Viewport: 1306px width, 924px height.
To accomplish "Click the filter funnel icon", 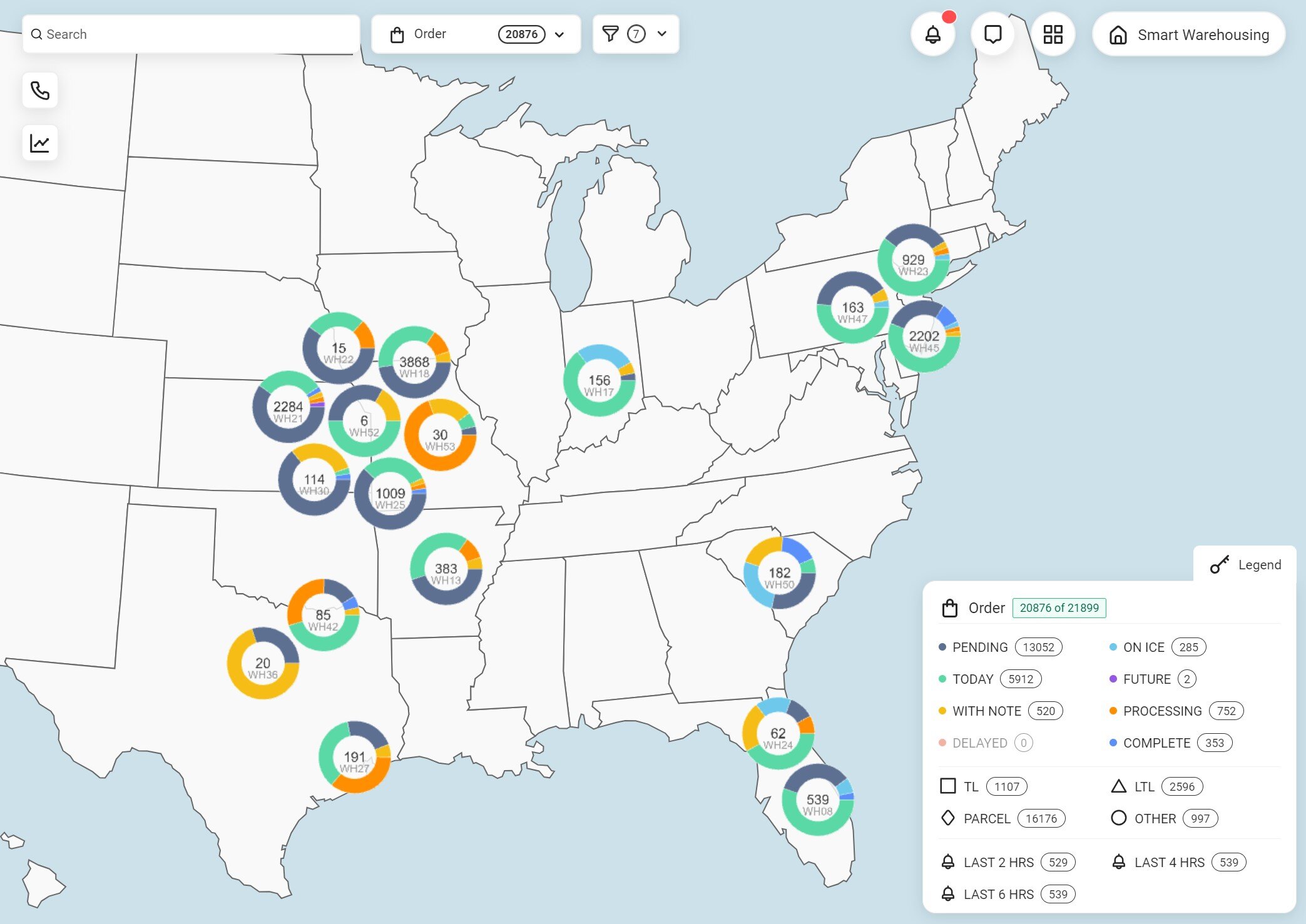I will tap(610, 34).
